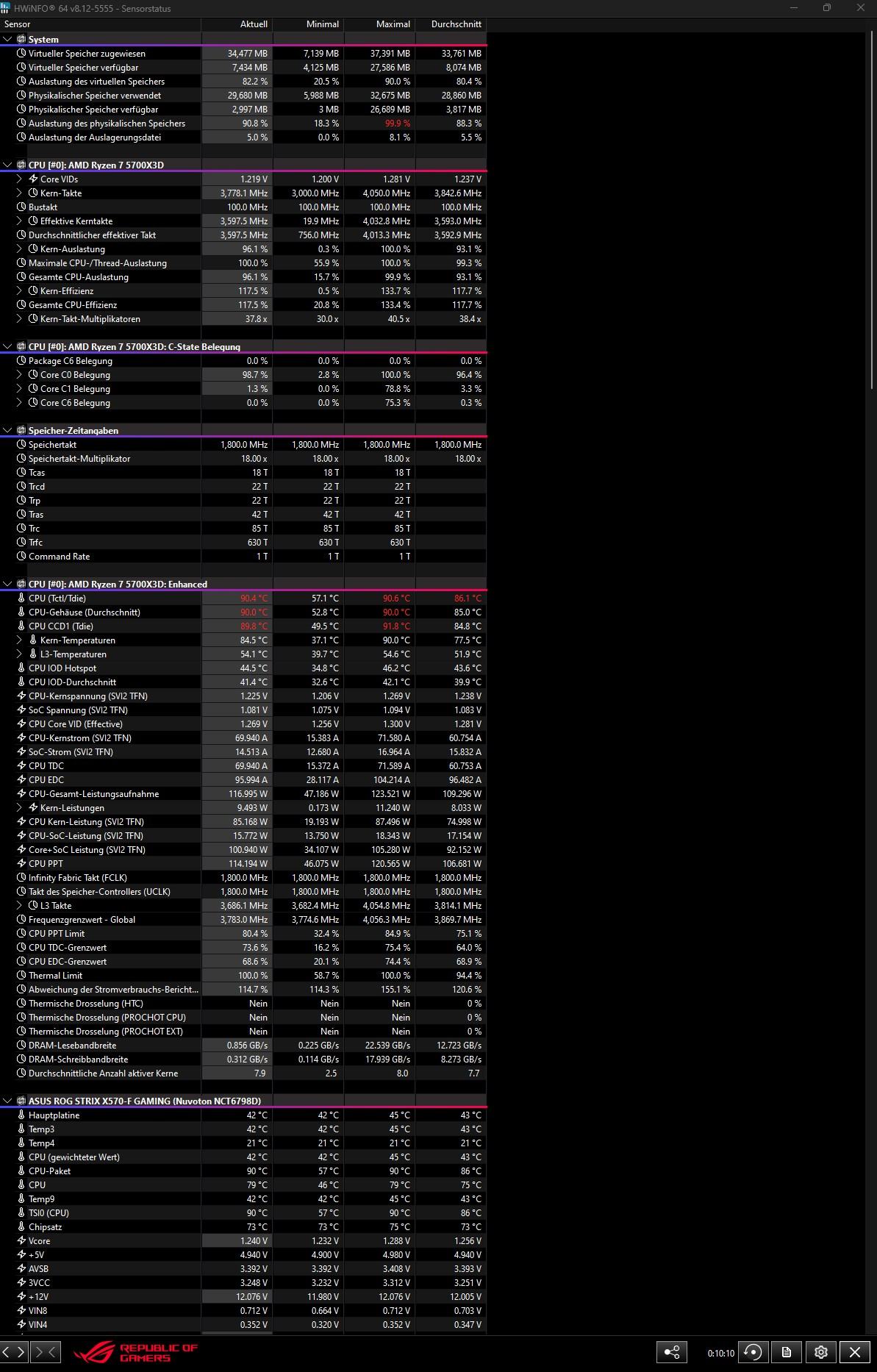Viewport: 877px width, 1372px height.
Task: Expand the Kern-Takt-Multiplikatoren row
Action: click(x=19, y=318)
